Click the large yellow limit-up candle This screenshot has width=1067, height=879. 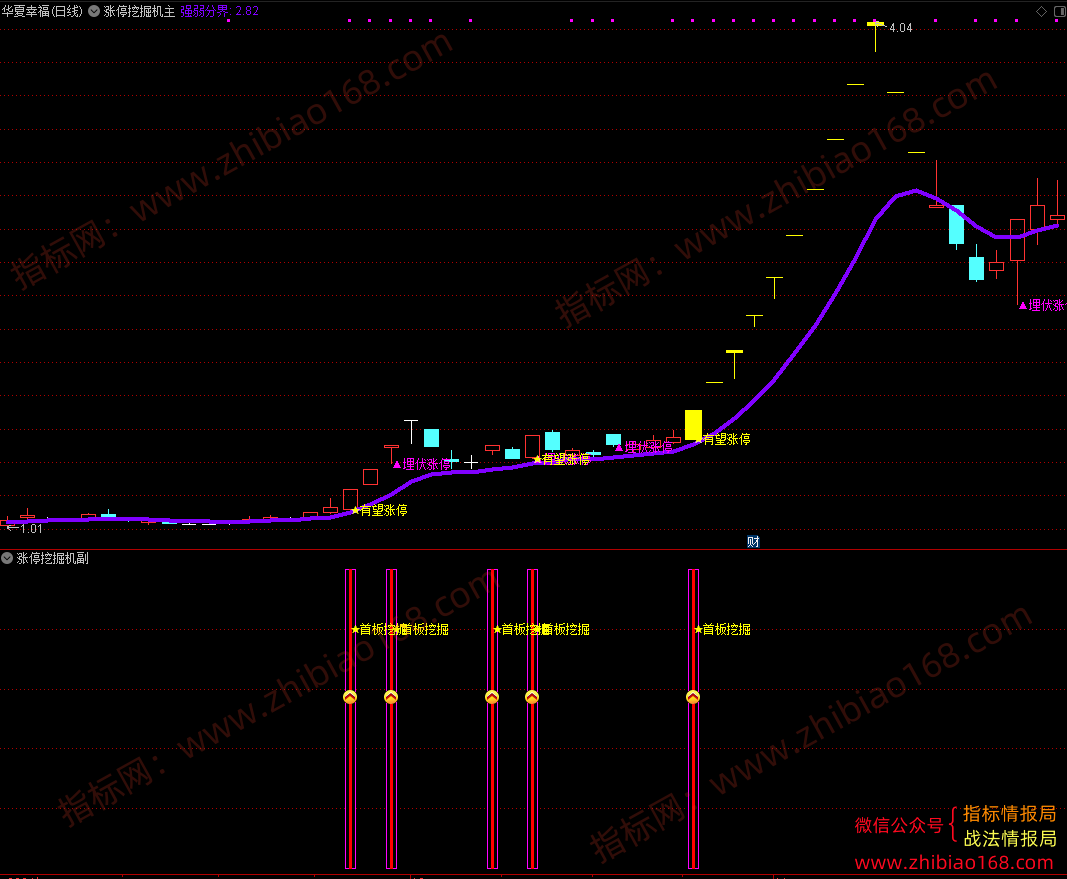[x=693, y=425]
